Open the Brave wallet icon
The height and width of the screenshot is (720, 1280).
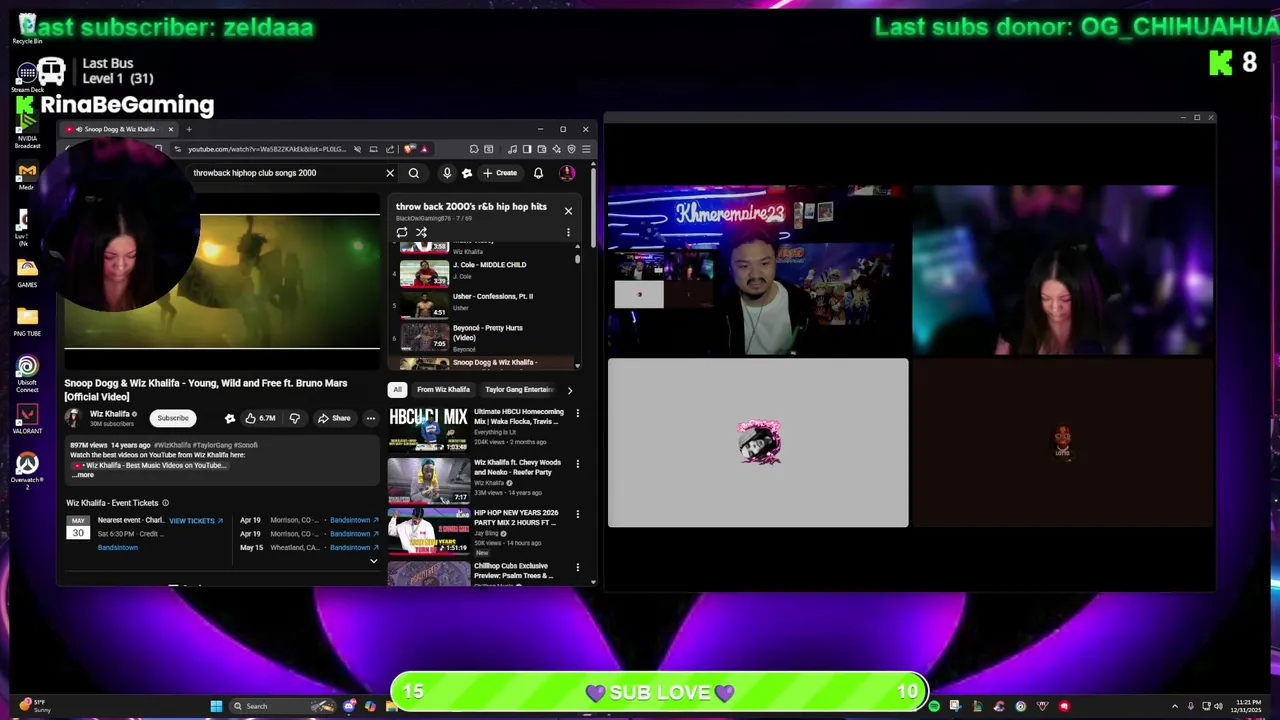pyautogui.click(x=541, y=149)
